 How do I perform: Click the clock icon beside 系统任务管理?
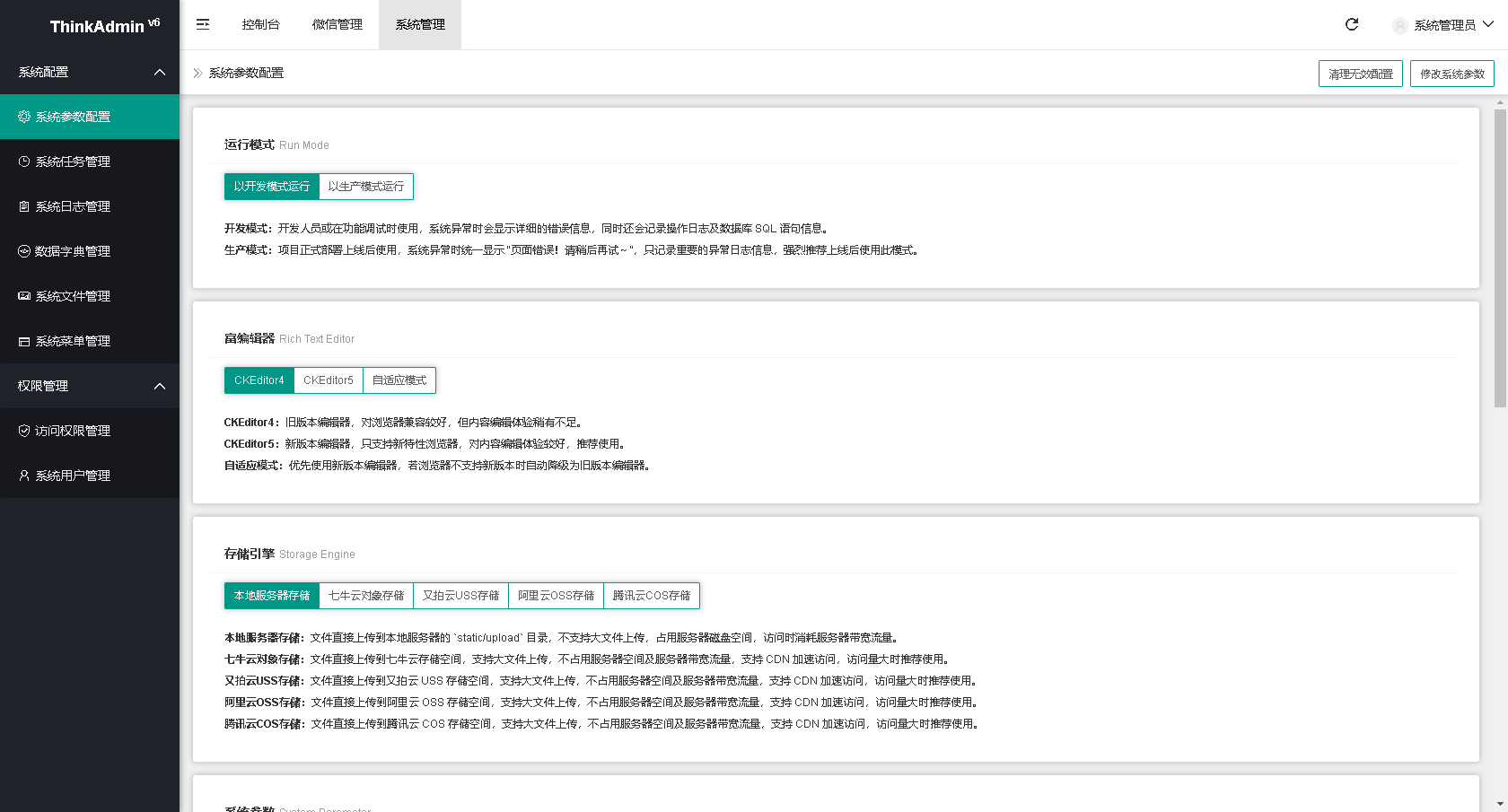(24, 162)
